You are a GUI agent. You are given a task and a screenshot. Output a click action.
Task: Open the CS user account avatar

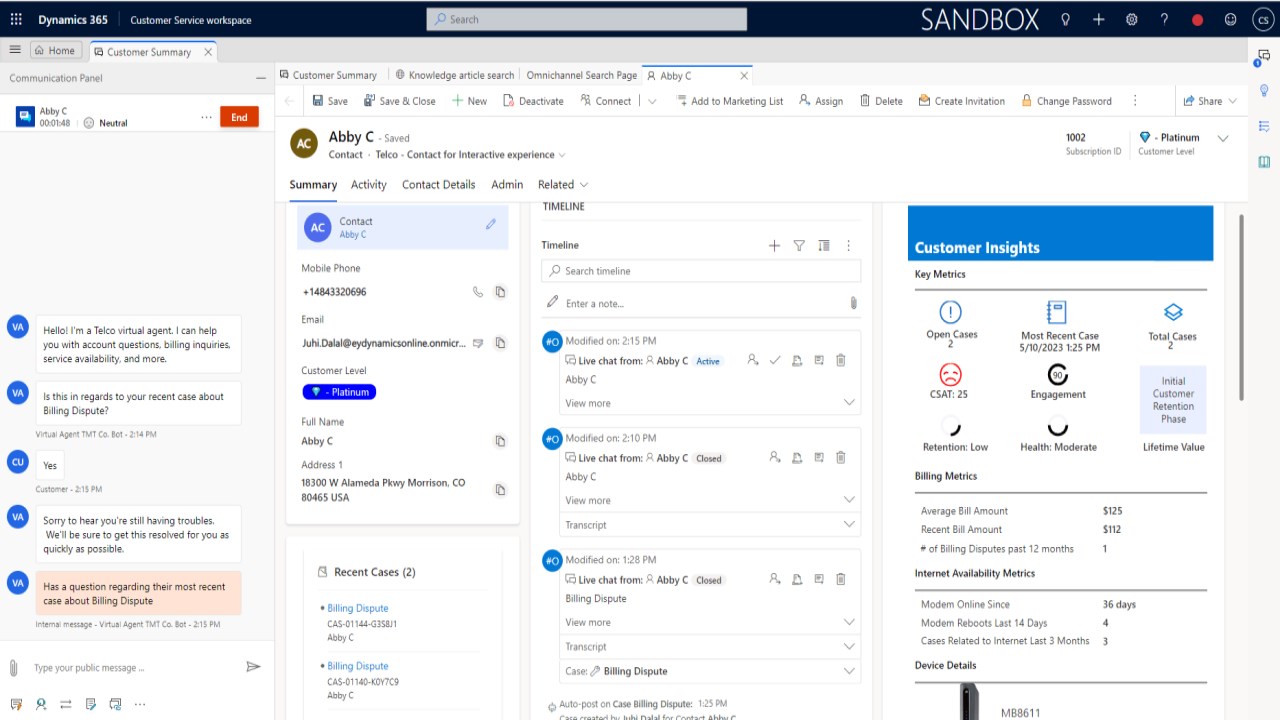click(x=1262, y=19)
